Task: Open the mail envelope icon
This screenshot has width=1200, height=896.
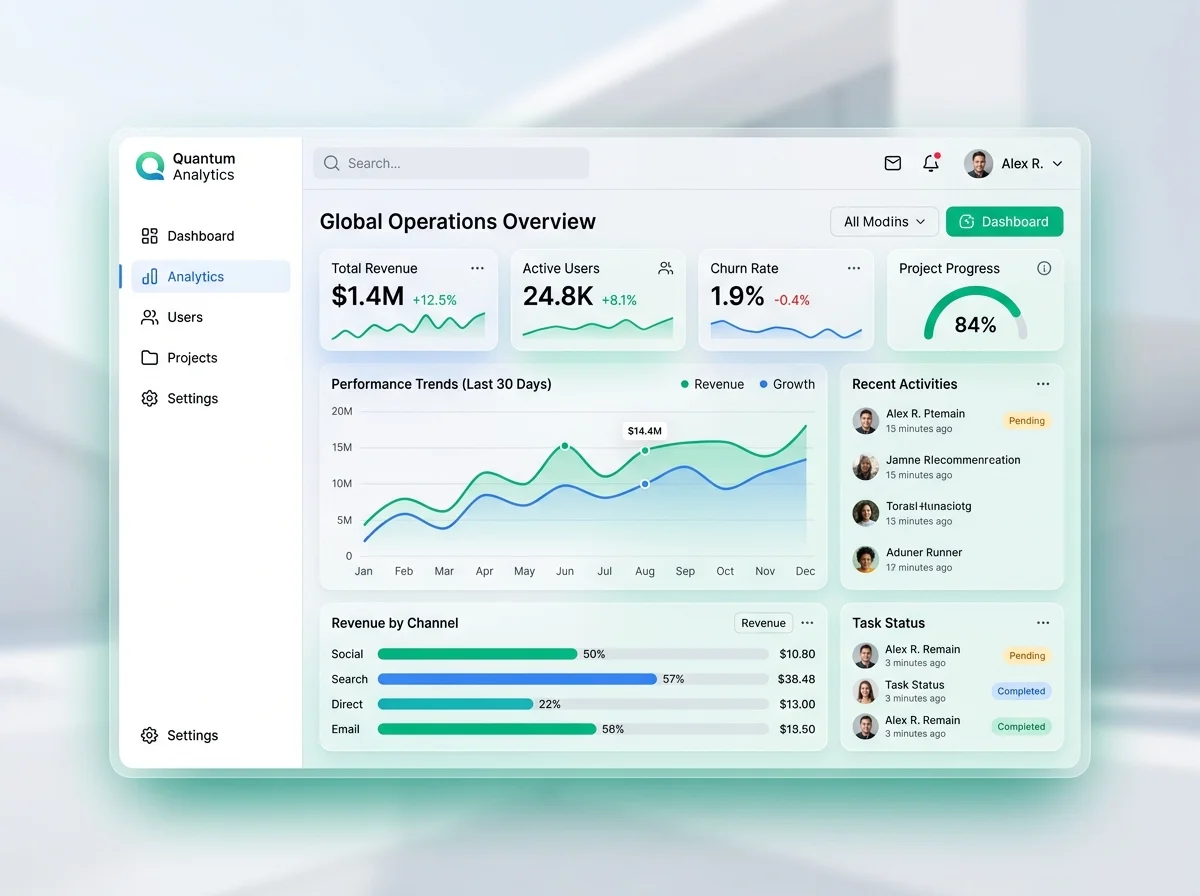Action: pyautogui.click(x=893, y=163)
